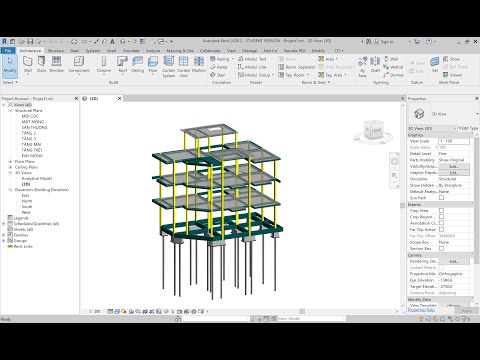The height and width of the screenshot is (360, 480).
Task: Select the Wall tool in ribbon
Action: [x=28, y=64]
